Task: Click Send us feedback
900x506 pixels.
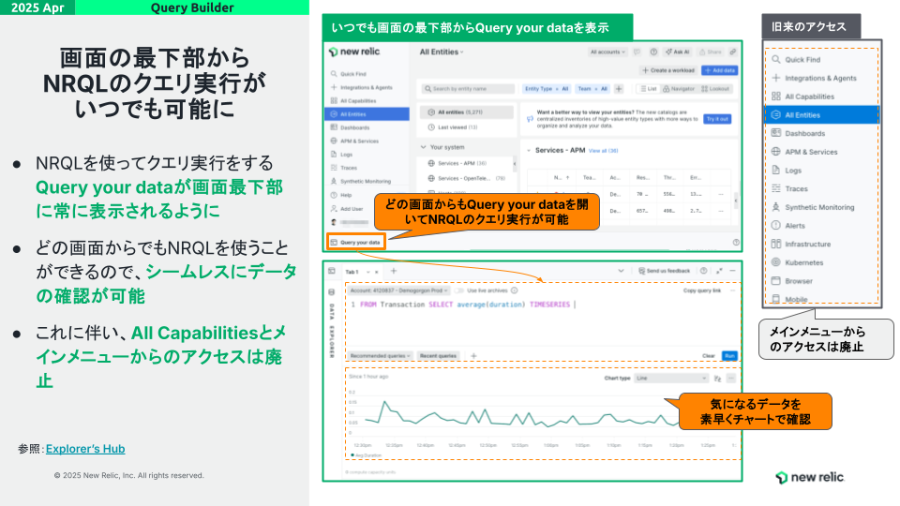Action: tap(664, 271)
